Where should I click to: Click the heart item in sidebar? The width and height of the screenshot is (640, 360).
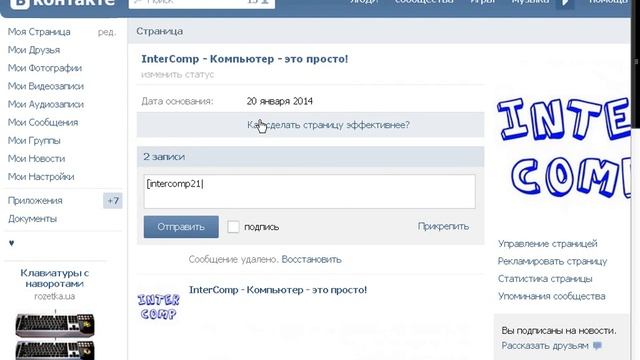click(11, 243)
